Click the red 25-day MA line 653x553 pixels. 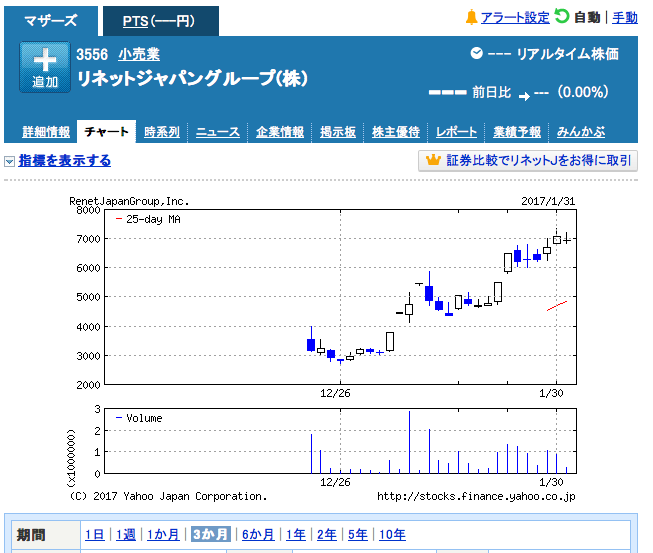[x=557, y=306]
